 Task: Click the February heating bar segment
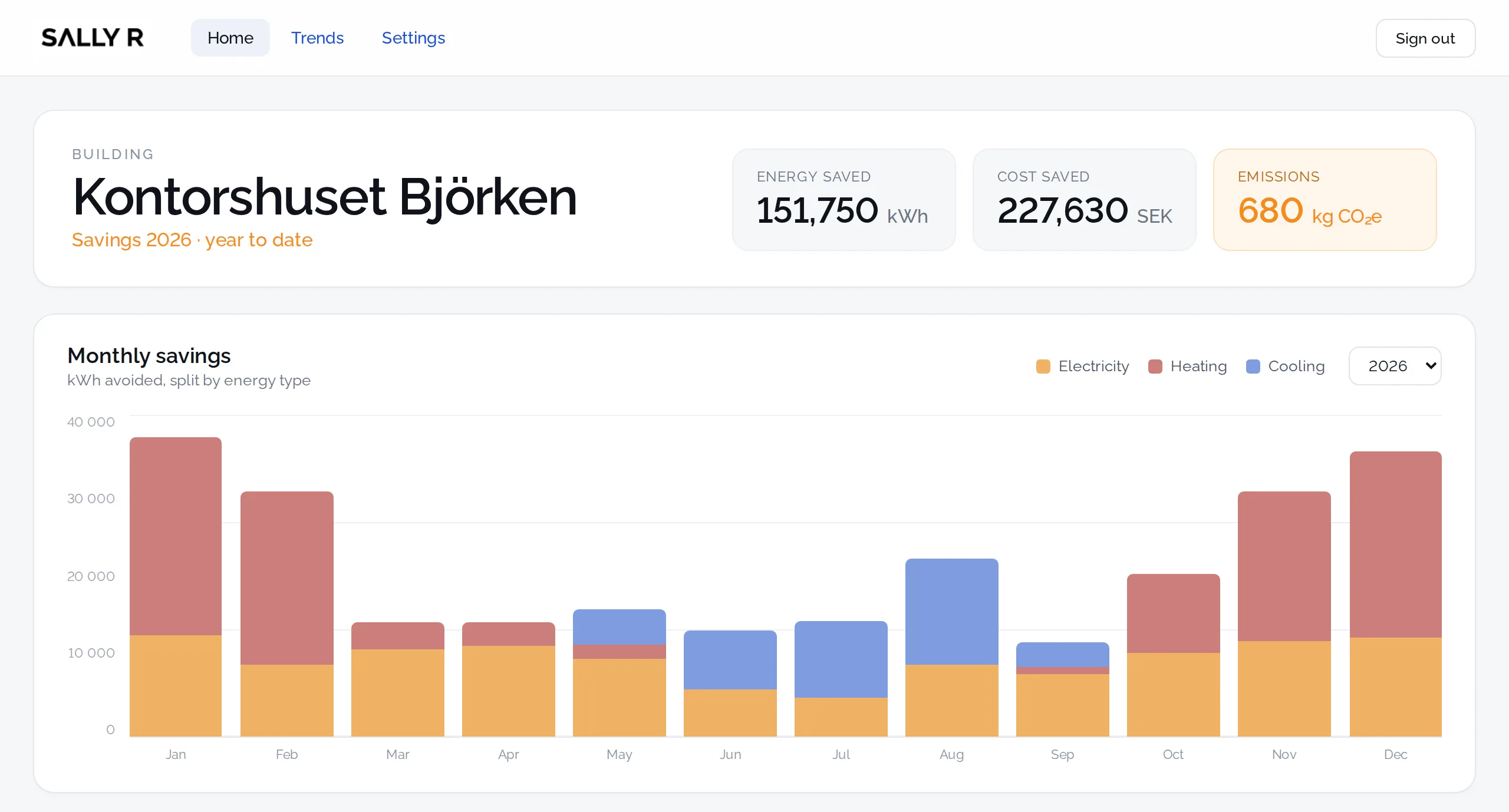coord(287,578)
